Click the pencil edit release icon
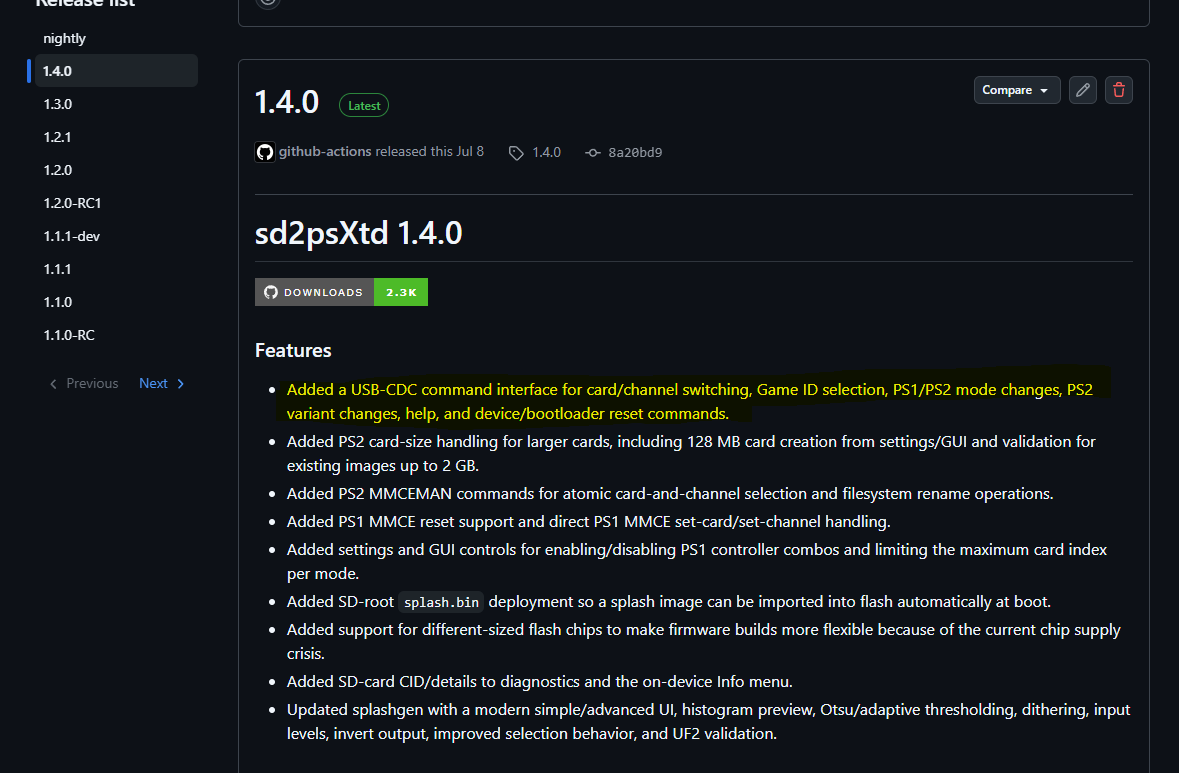1179x773 pixels. 1083,90
